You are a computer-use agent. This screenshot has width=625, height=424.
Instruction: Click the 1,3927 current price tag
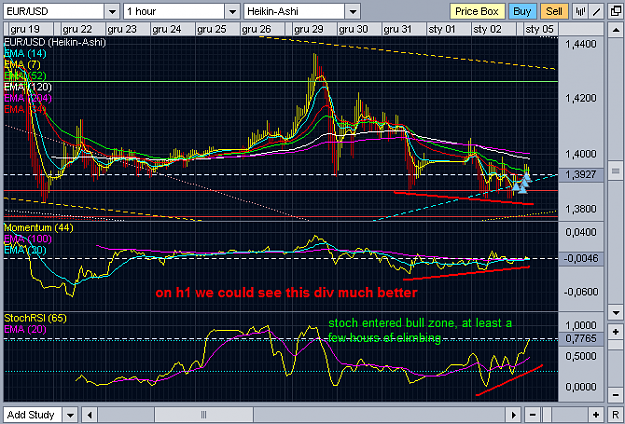(x=580, y=175)
